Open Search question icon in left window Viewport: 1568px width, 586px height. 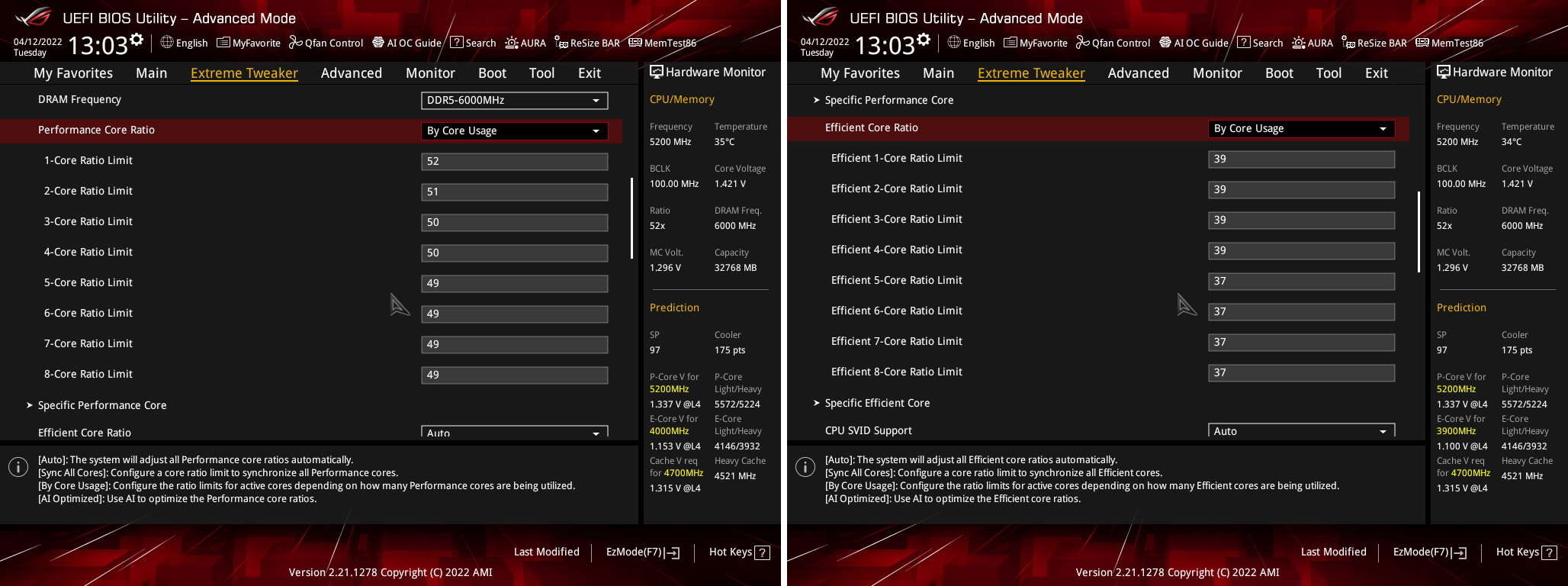[457, 42]
